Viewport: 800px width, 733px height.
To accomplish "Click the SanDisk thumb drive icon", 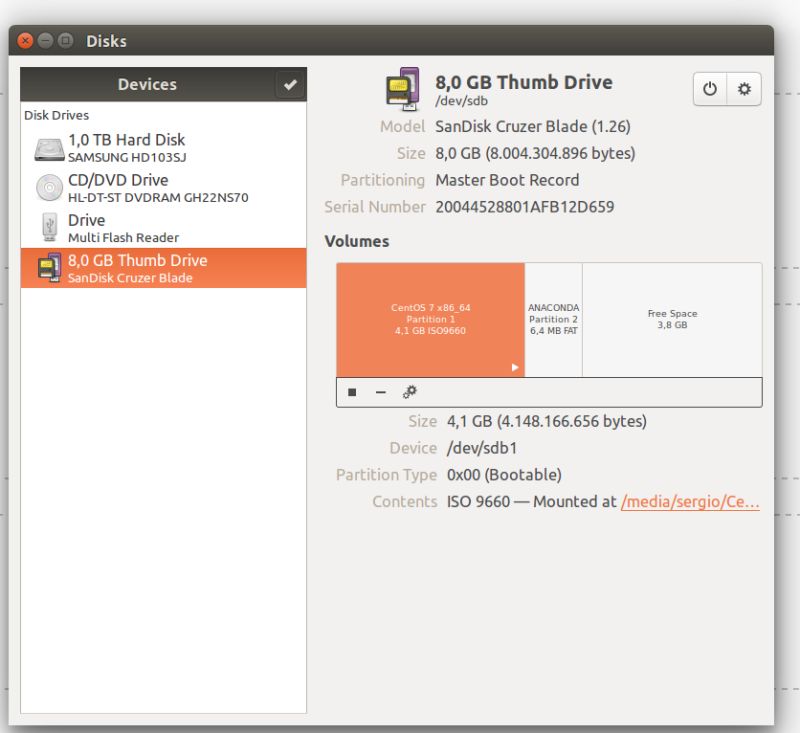I will 51,266.
